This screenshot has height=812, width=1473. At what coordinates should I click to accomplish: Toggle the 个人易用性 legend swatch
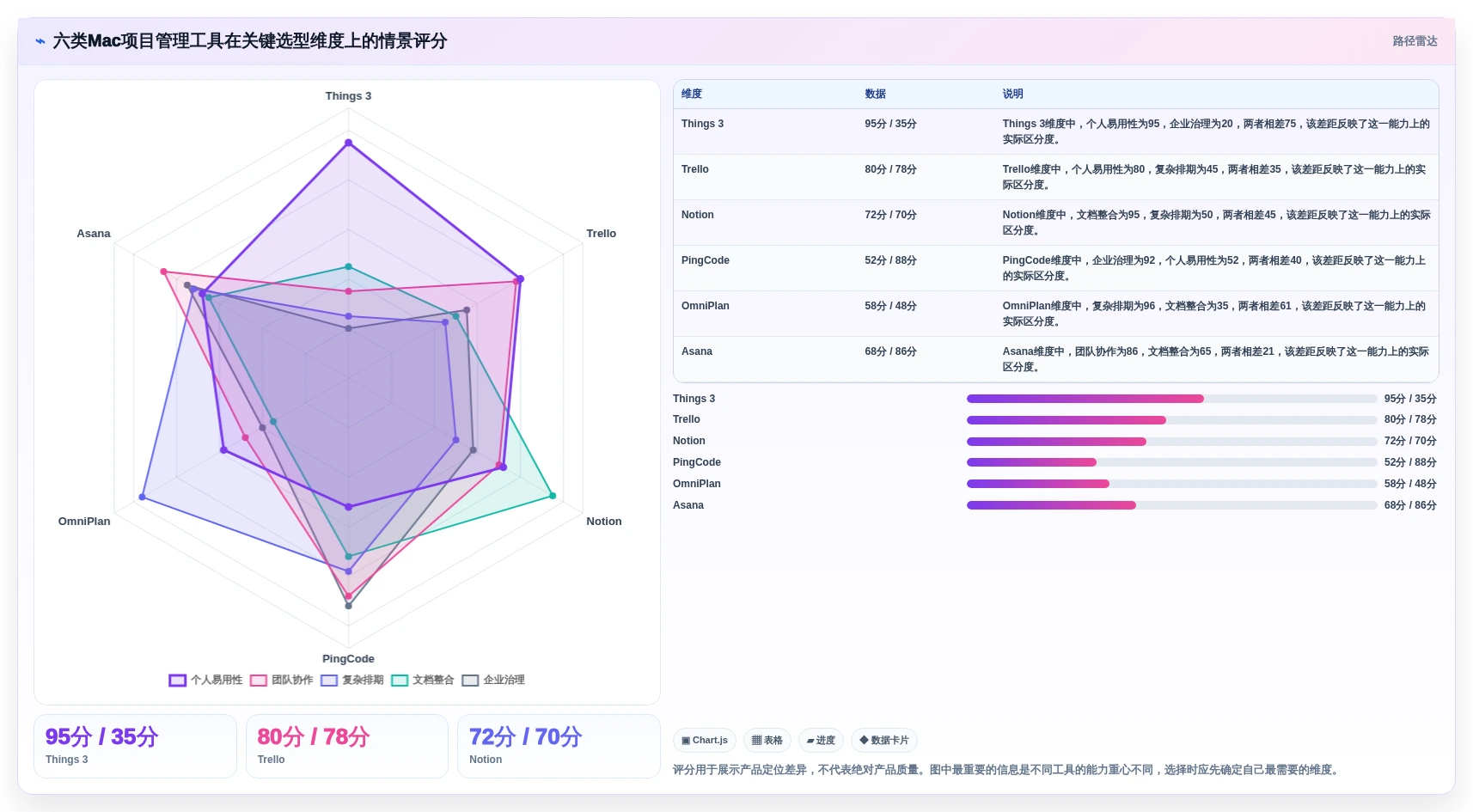[178, 681]
